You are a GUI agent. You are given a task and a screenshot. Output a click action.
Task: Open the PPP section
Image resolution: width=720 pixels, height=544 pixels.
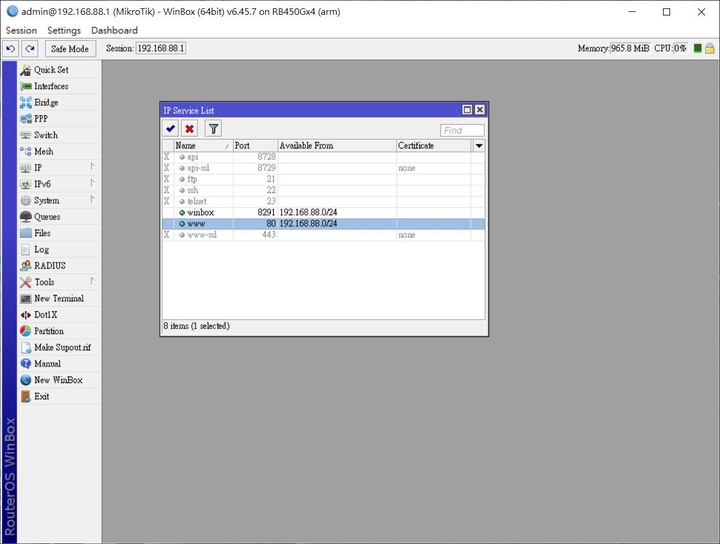pos(59,119)
